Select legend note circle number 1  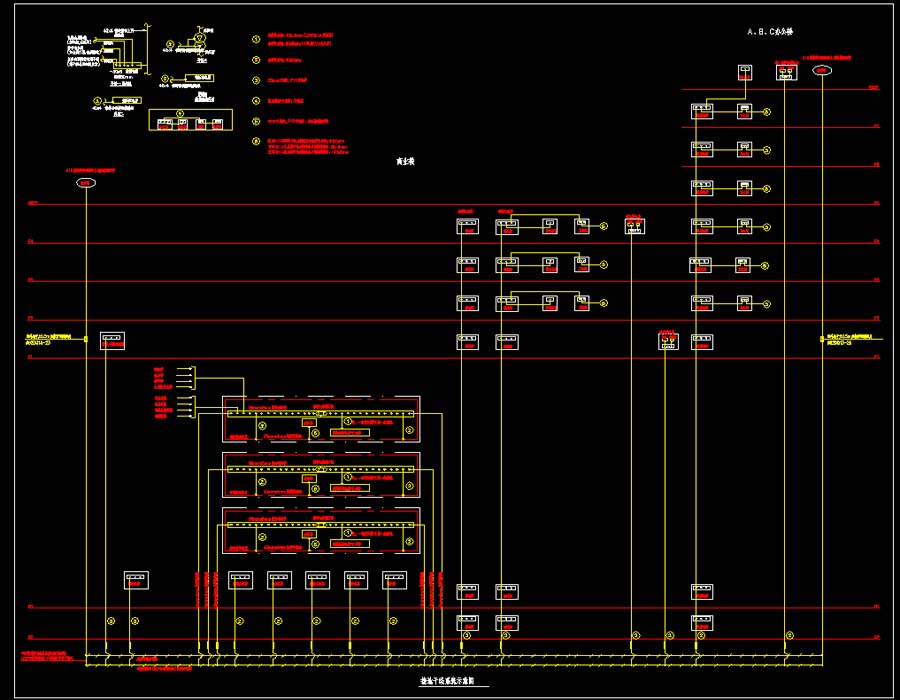click(x=256, y=39)
